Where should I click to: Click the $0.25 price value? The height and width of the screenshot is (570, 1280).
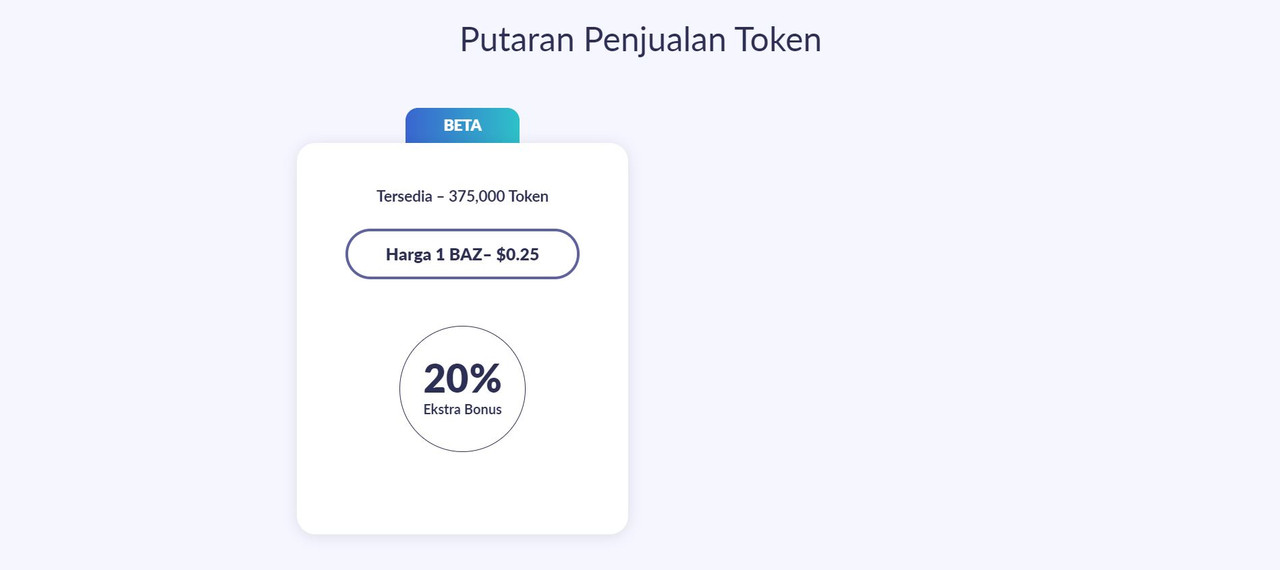pyautogui.click(x=517, y=254)
